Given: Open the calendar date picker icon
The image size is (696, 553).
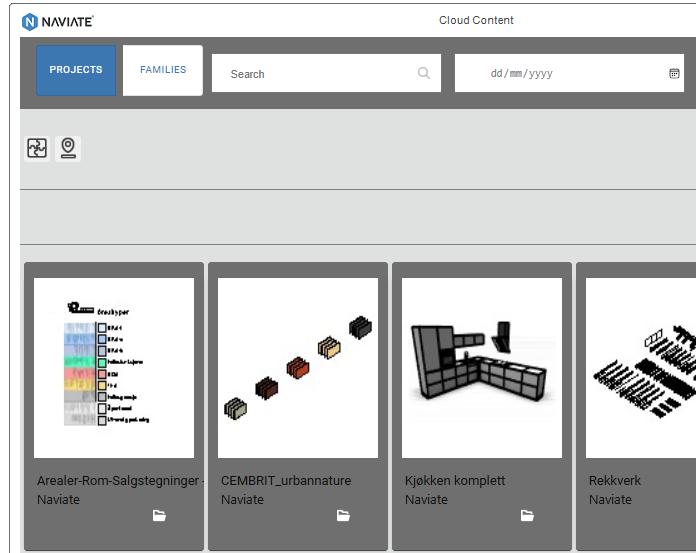Looking at the screenshot, I should pyautogui.click(x=674, y=73).
